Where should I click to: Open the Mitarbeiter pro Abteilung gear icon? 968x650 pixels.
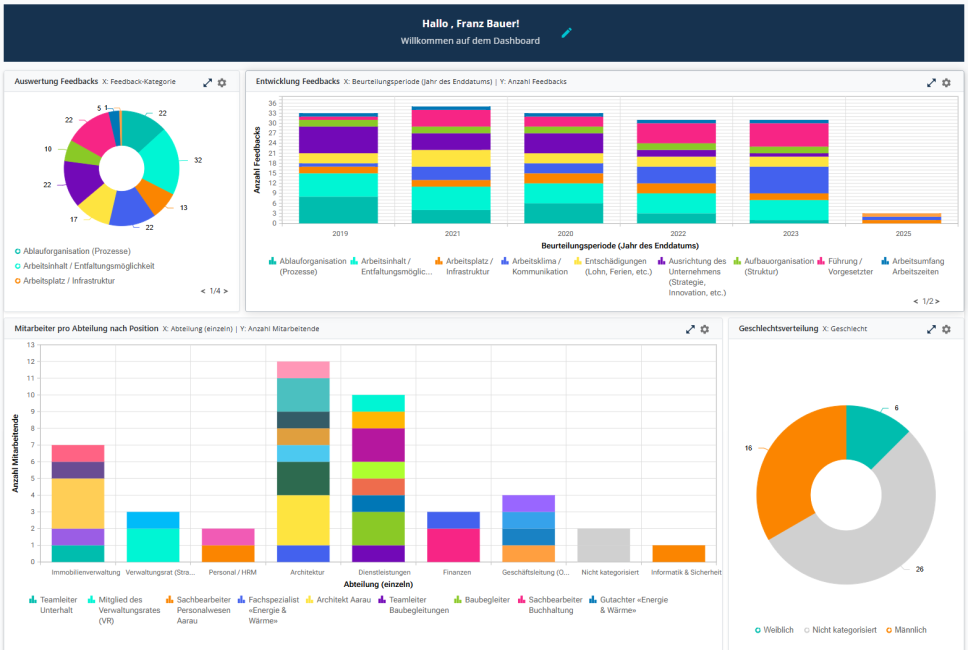pos(706,328)
